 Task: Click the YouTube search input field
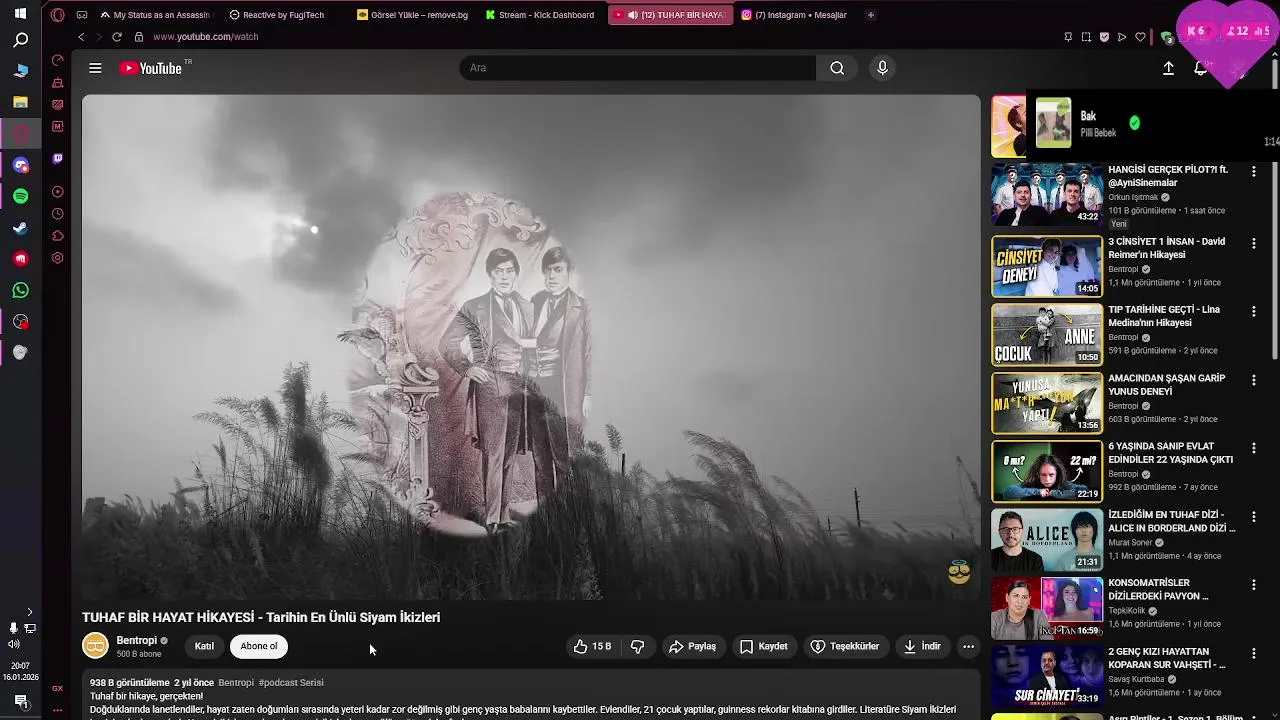click(x=638, y=68)
